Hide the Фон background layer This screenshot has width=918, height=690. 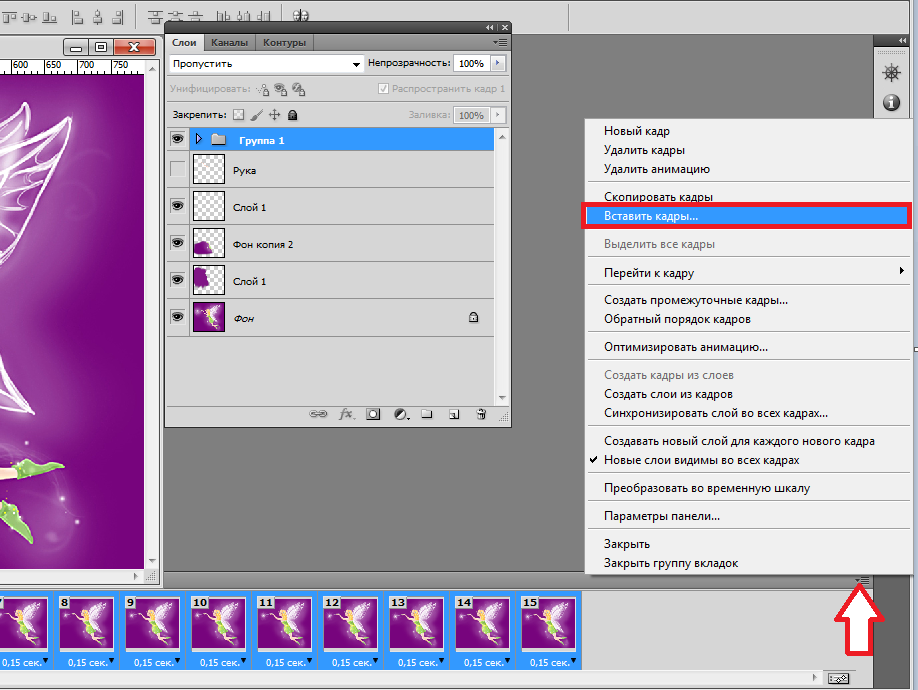pos(177,317)
